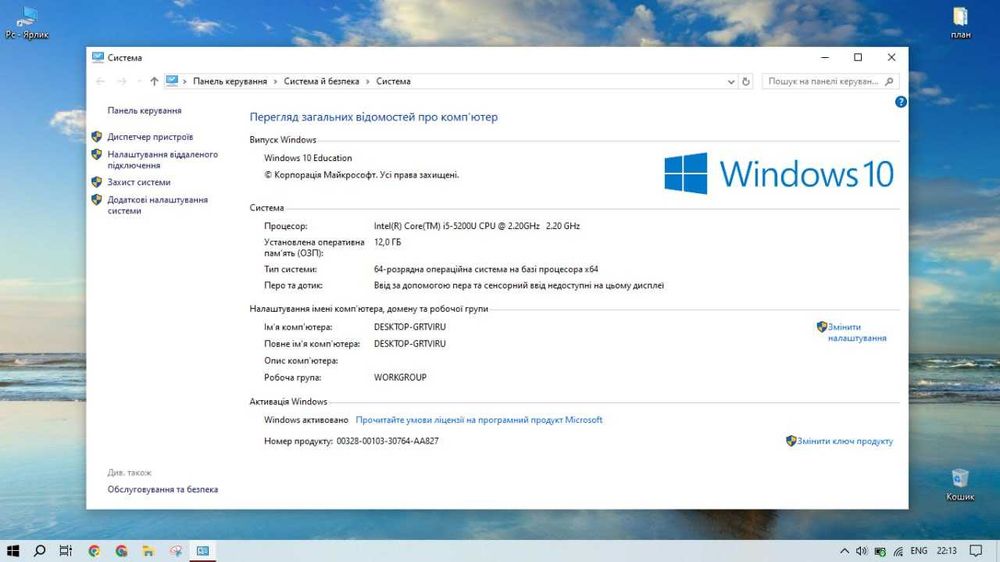Click the search magnifier icon in search box

[889, 82]
